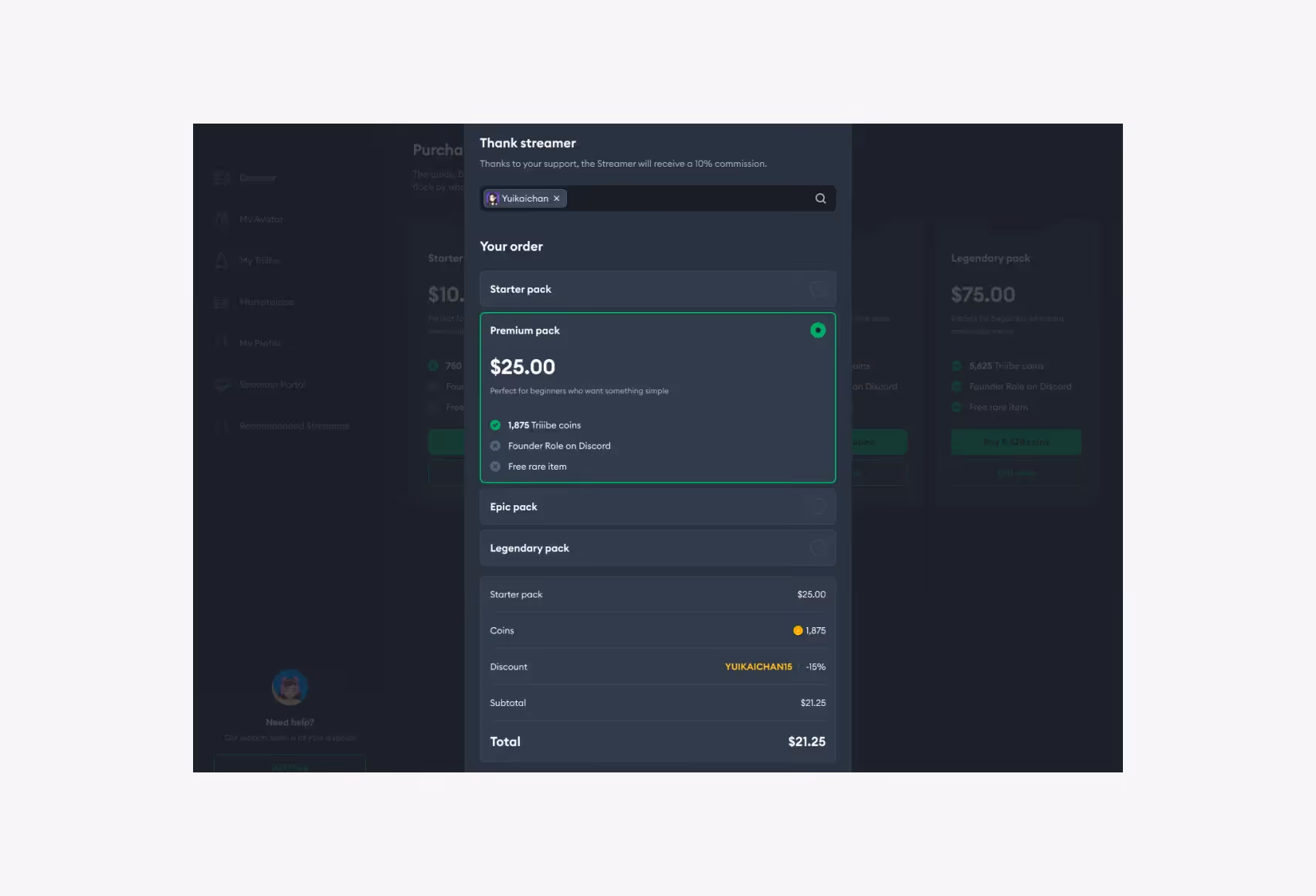Click check icon beside Legendary Free rare item
Viewport: 1316px width, 896px height.
click(956, 407)
